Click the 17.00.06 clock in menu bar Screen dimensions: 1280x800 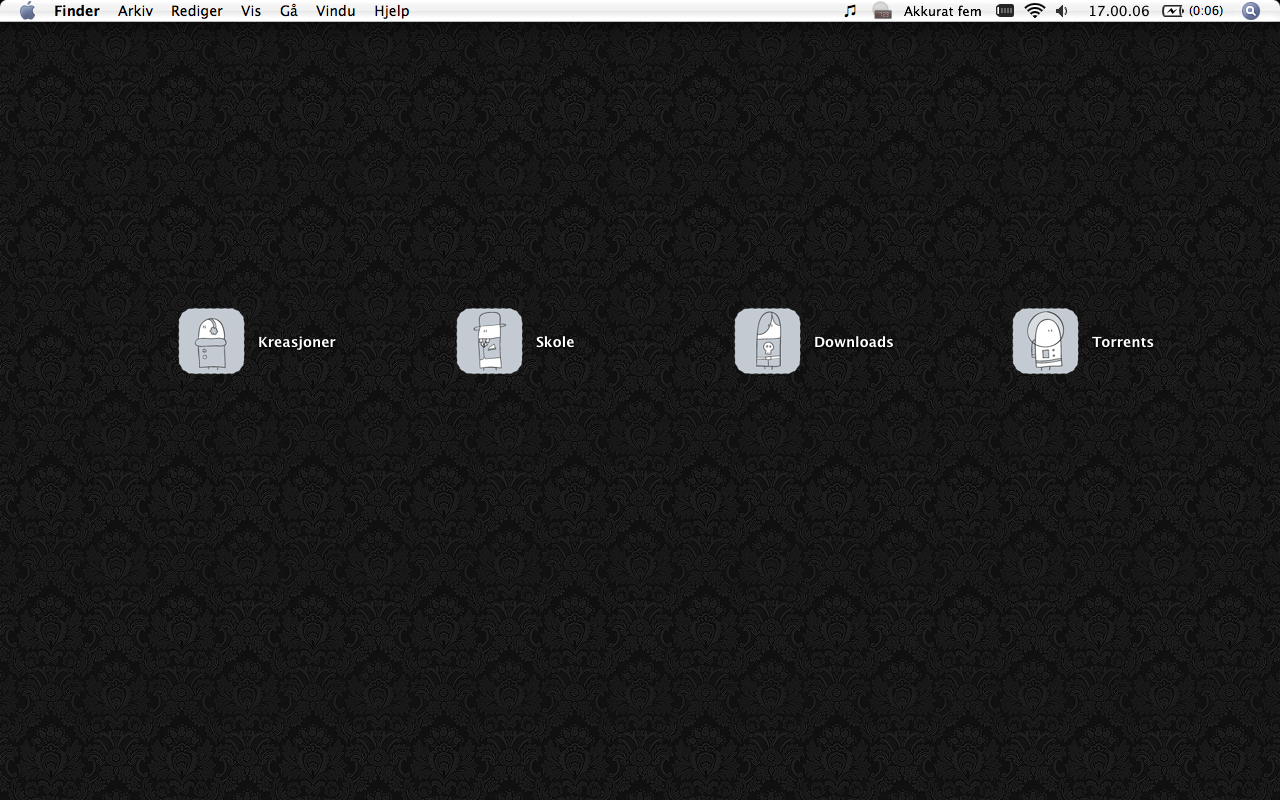(1119, 11)
